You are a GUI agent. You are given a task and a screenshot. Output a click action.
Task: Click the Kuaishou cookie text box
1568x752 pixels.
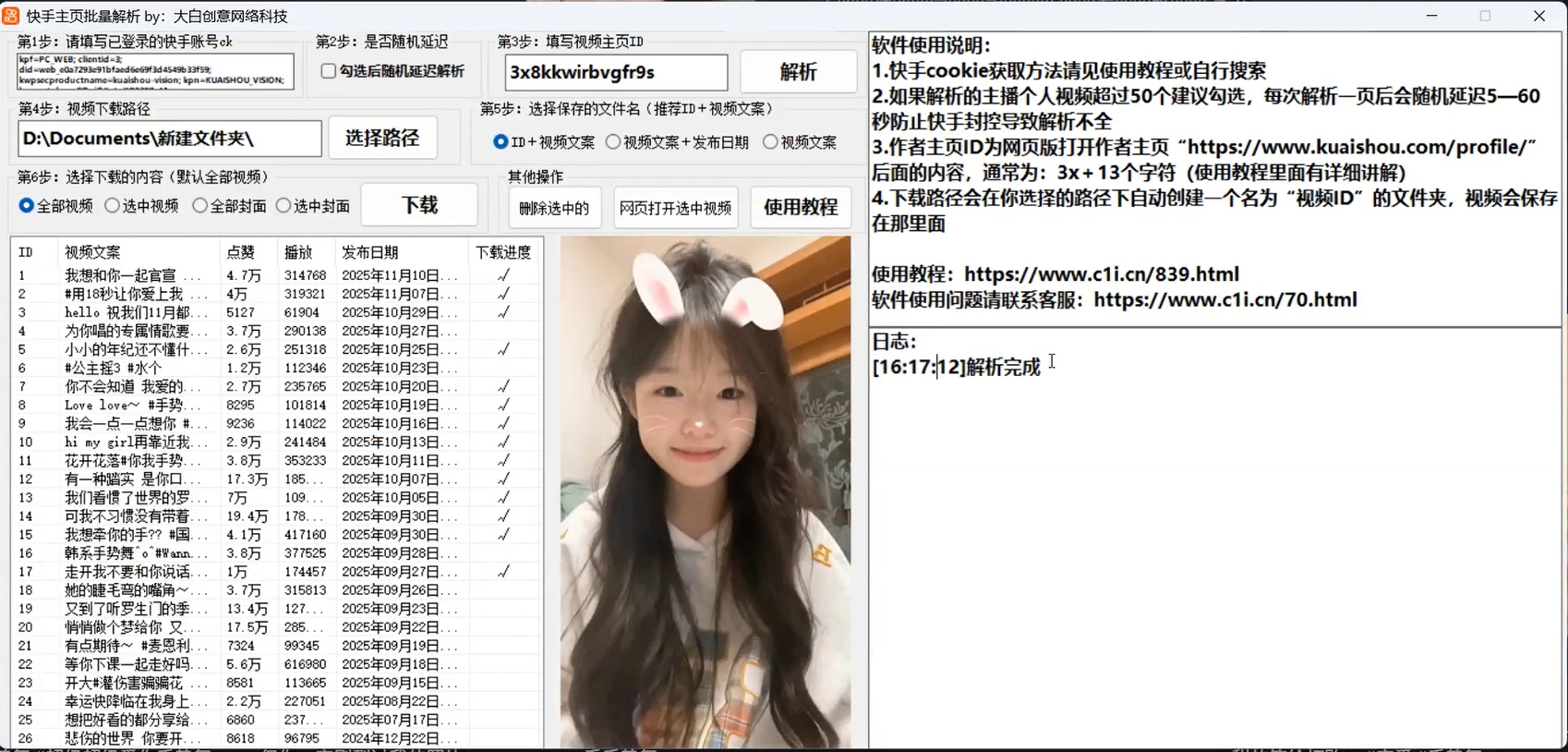(x=155, y=71)
